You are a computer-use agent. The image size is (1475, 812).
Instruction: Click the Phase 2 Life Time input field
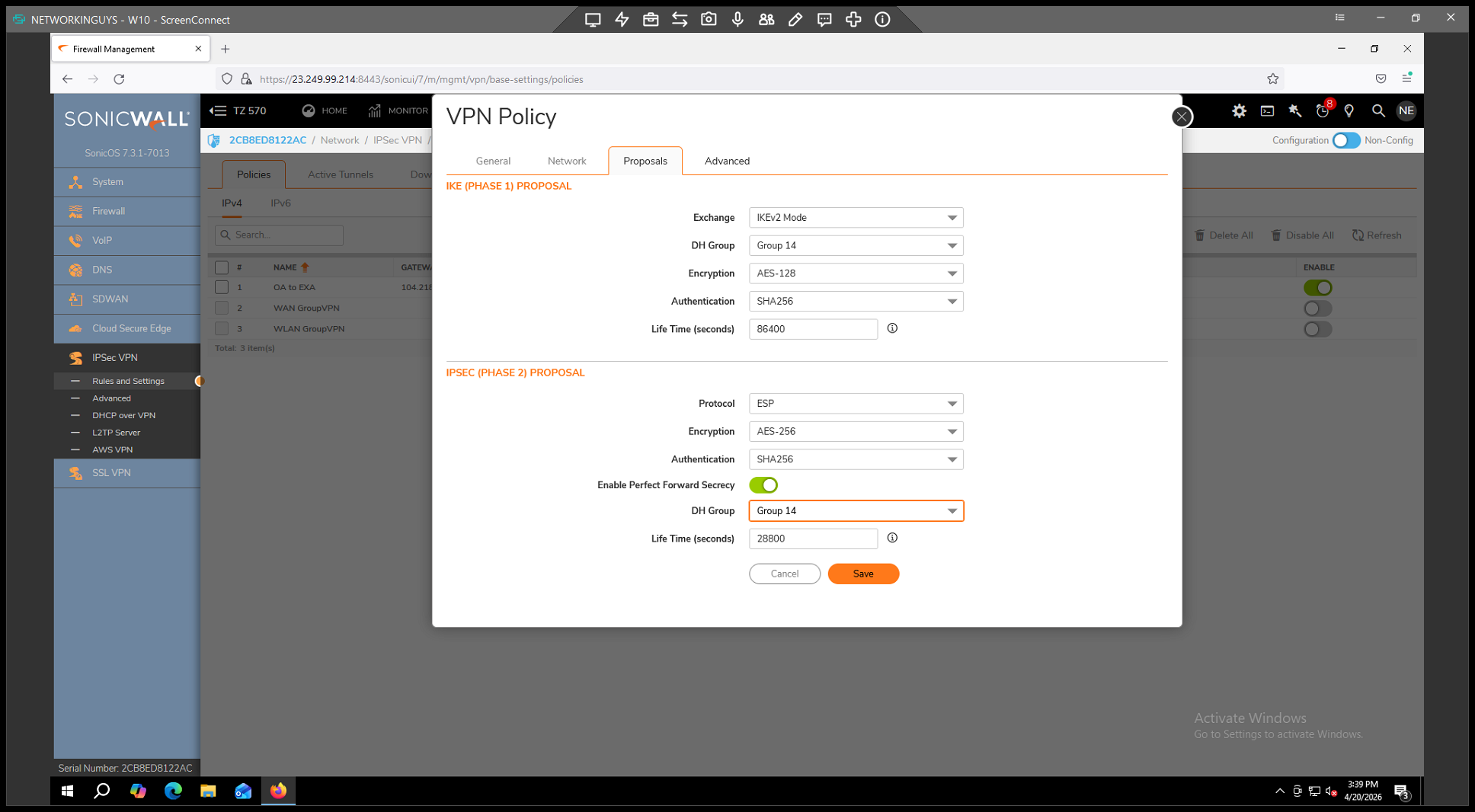(813, 539)
